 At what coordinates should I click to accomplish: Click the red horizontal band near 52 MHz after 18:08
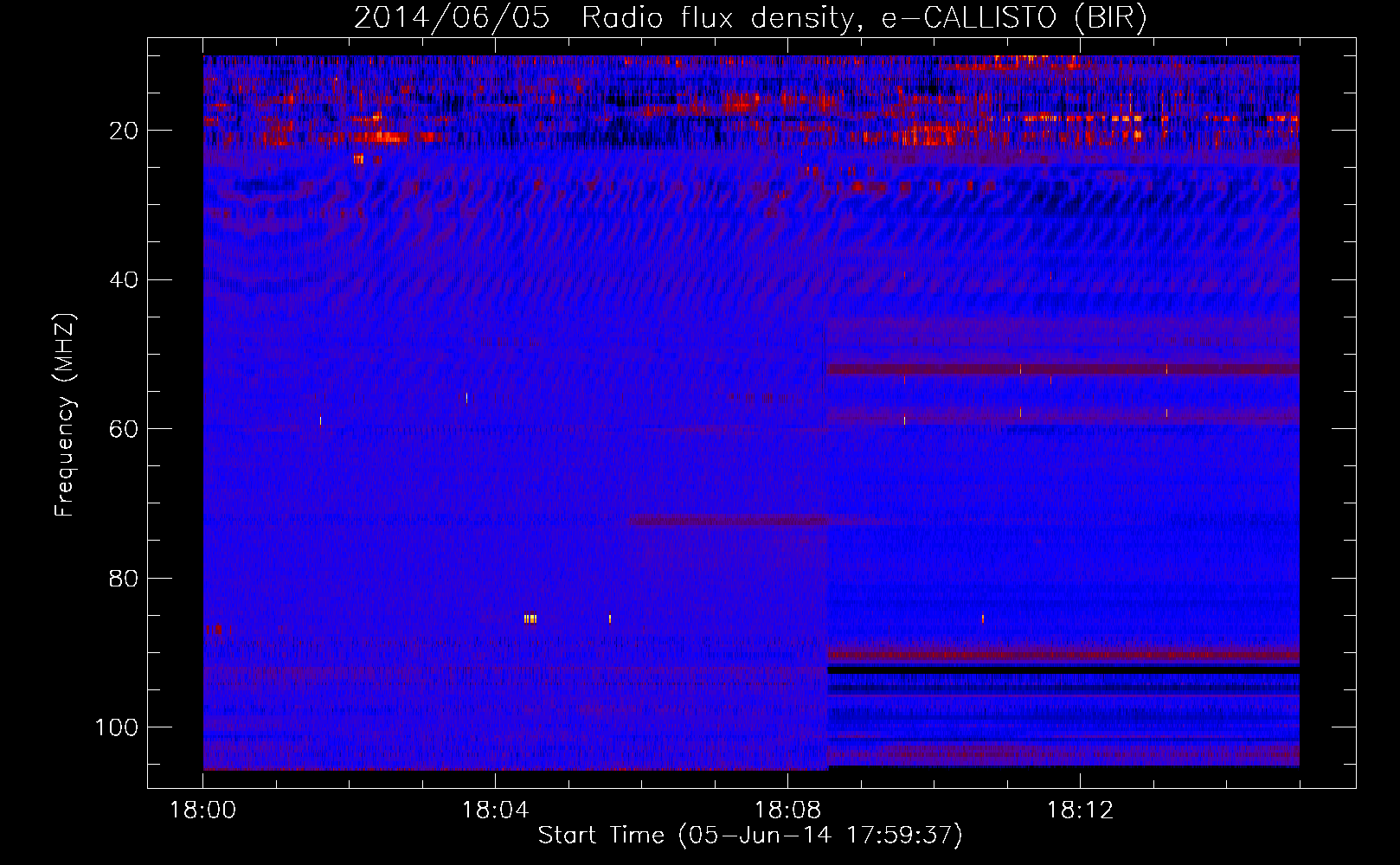pos(1063,369)
